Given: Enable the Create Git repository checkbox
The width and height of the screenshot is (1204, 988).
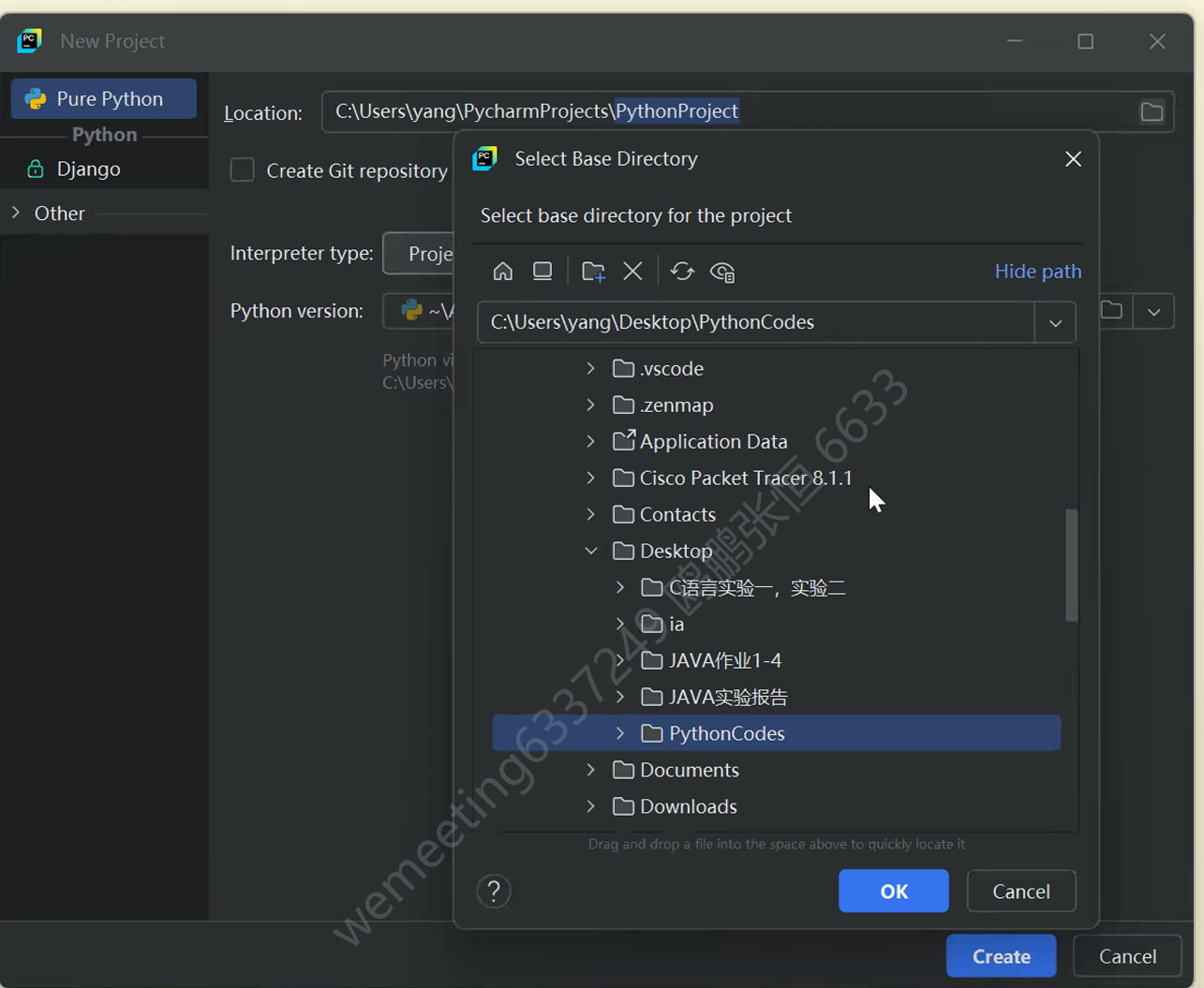Looking at the screenshot, I should pyautogui.click(x=243, y=170).
